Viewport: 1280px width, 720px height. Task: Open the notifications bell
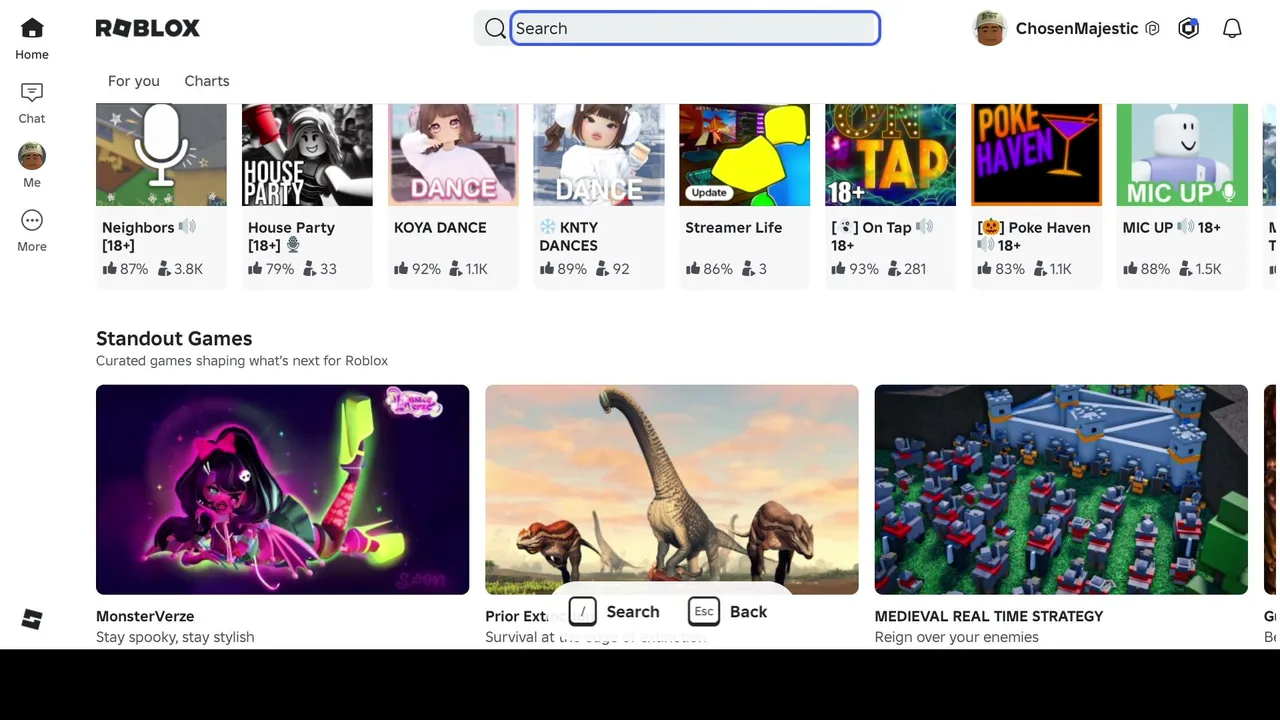[1232, 28]
